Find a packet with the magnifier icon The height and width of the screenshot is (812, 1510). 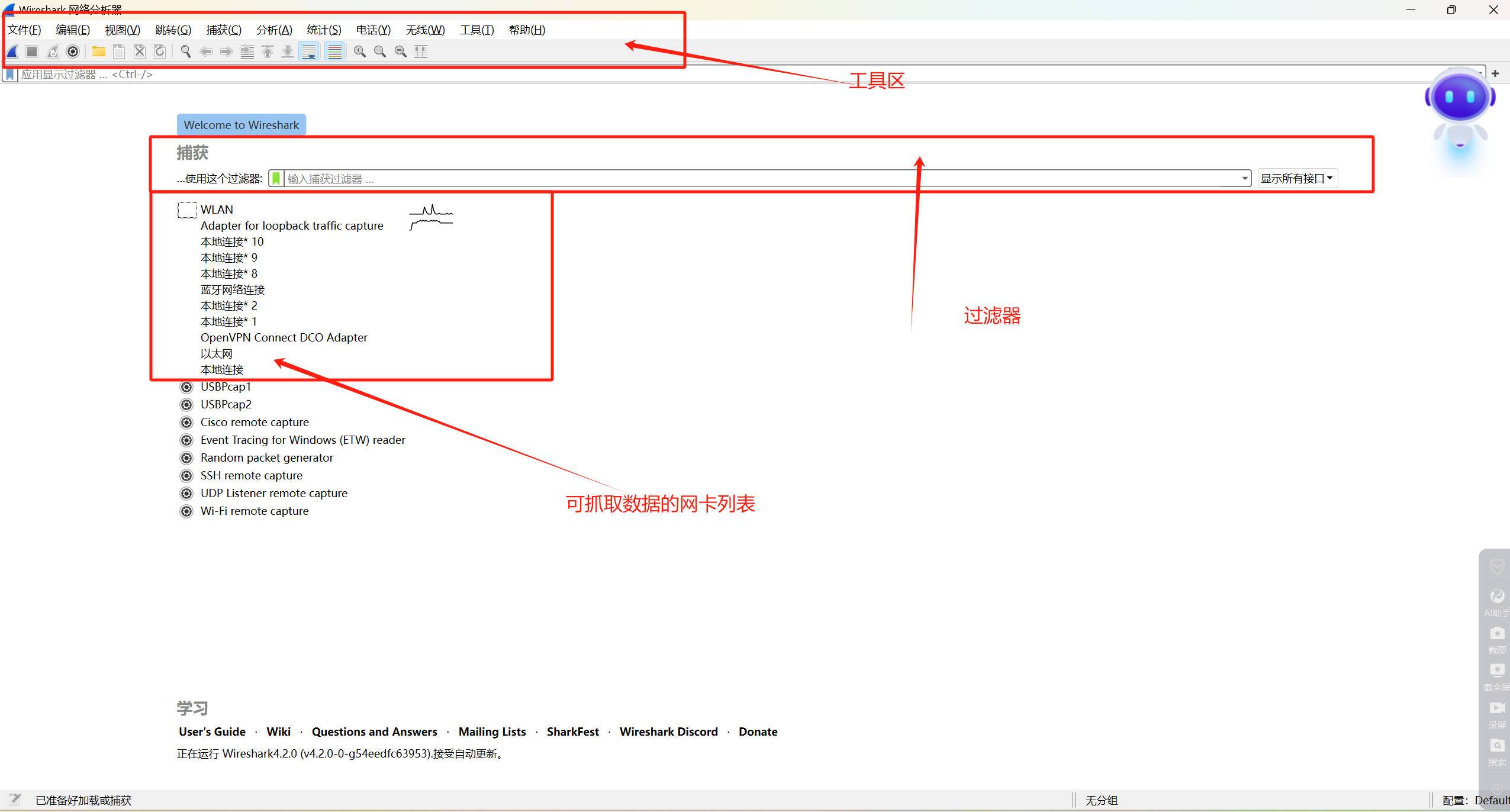[x=186, y=51]
